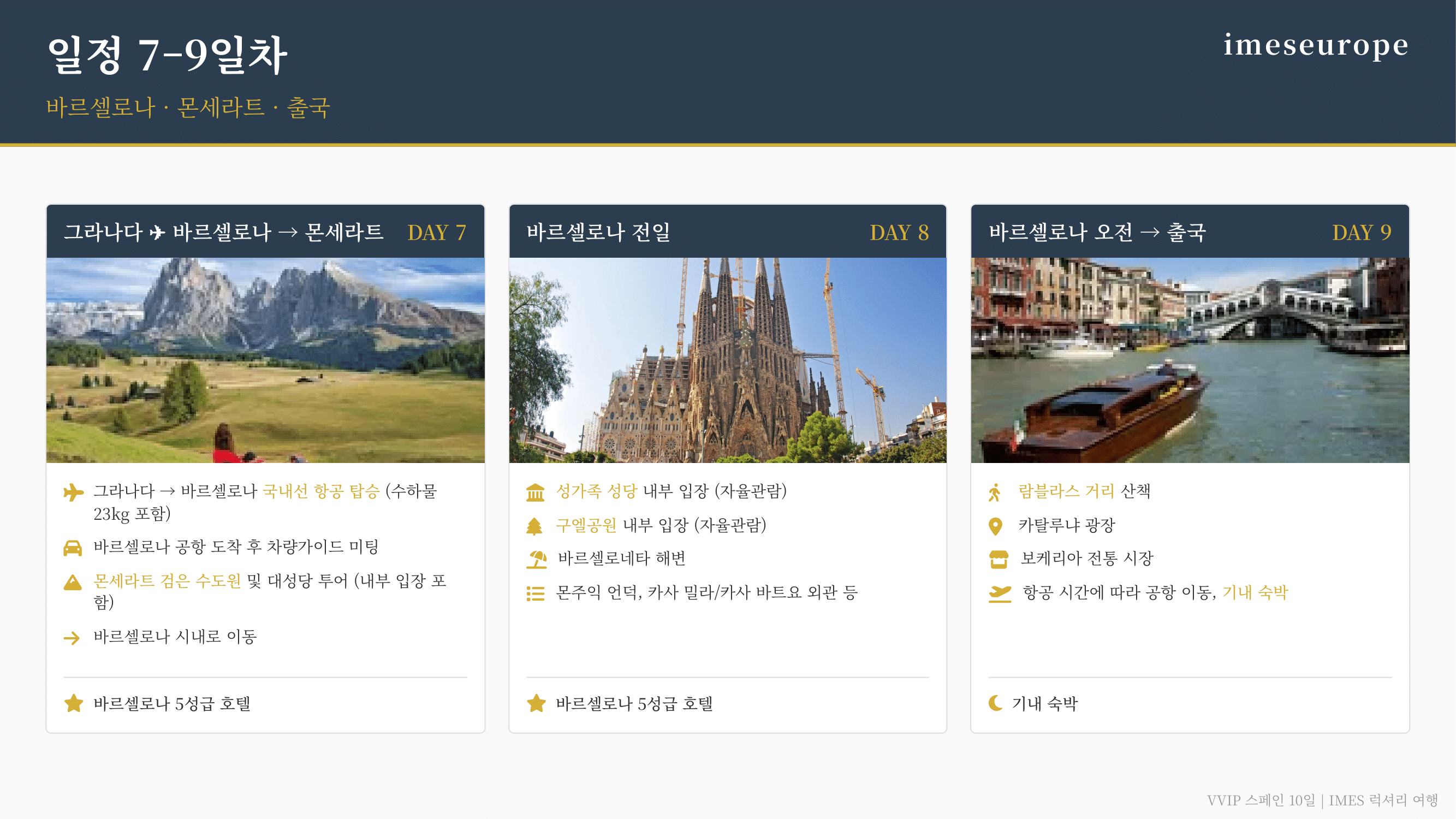Click the car icon for the airport guide meeting
This screenshot has width=1456, height=819.
73,548
